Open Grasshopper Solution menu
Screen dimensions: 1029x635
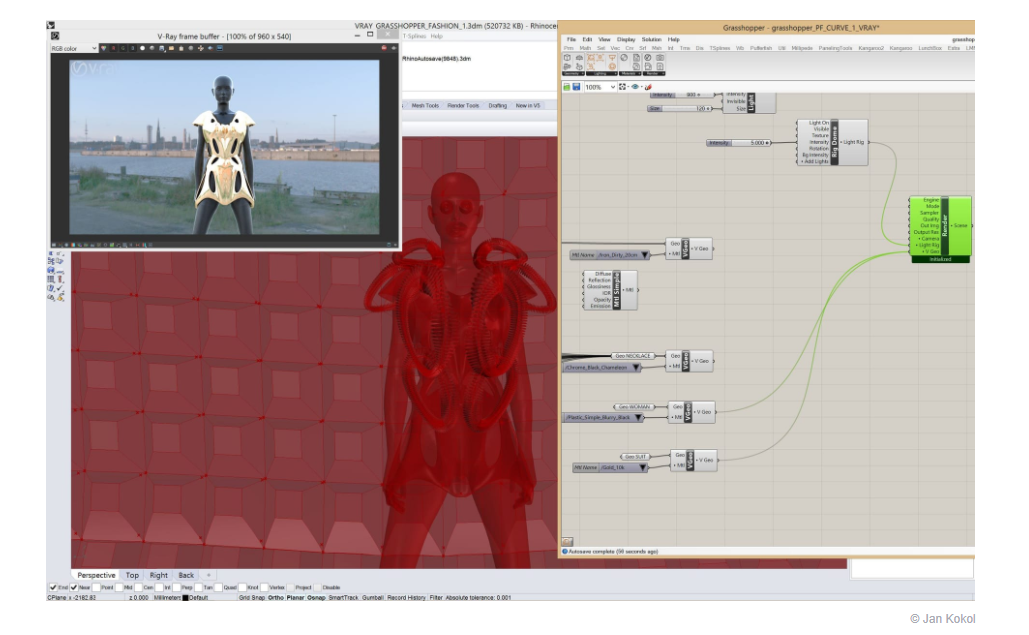[x=652, y=39]
